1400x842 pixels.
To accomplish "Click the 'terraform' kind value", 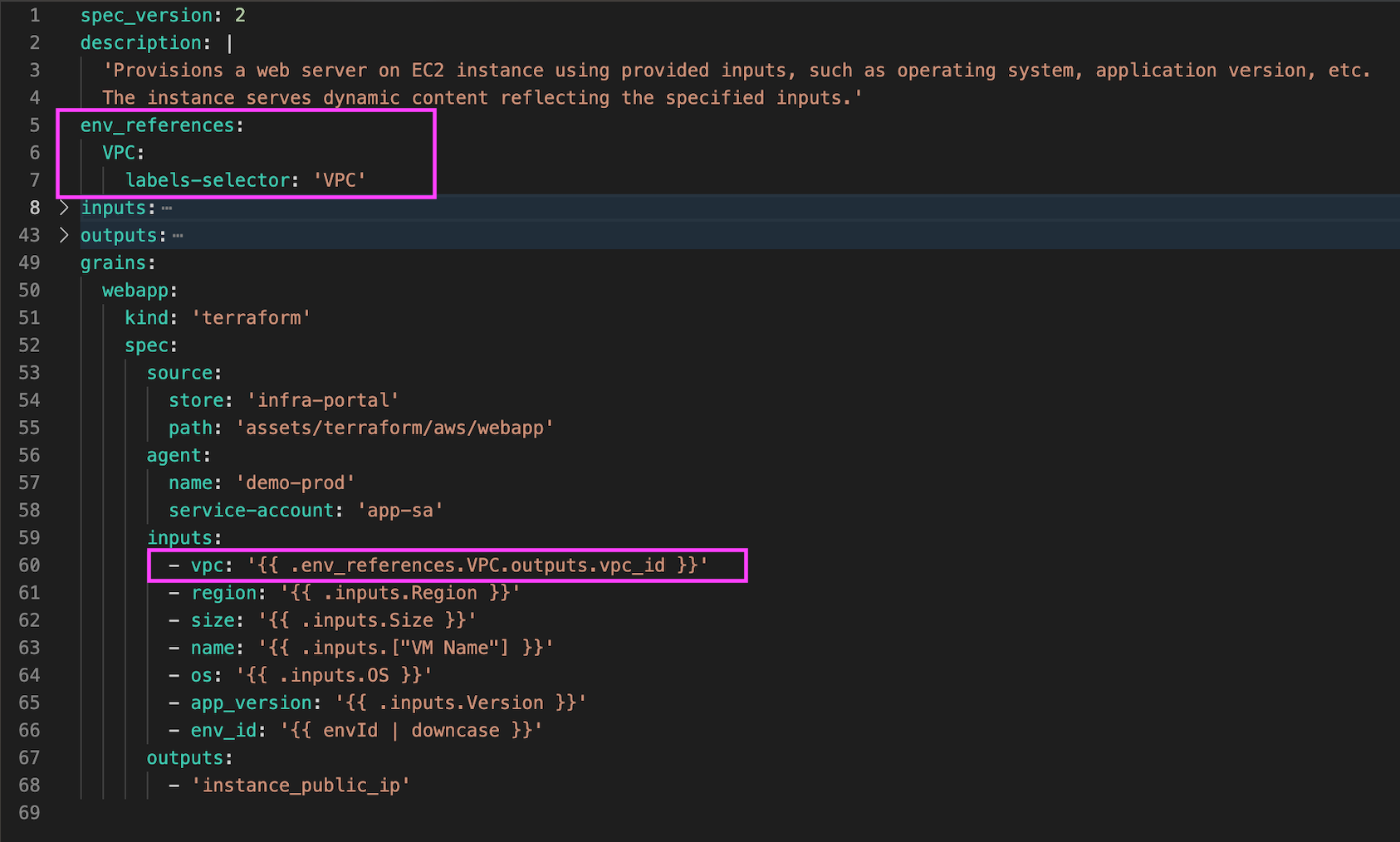I will pyautogui.click(x=252, y=318).
